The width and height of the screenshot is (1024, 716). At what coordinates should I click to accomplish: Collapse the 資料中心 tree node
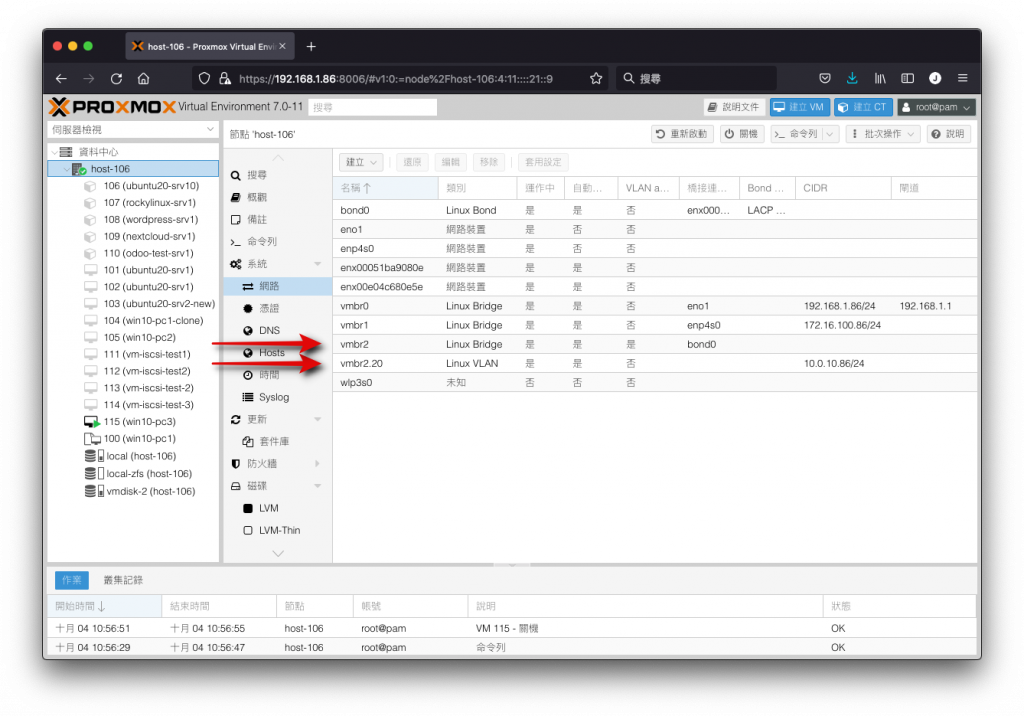55,152
